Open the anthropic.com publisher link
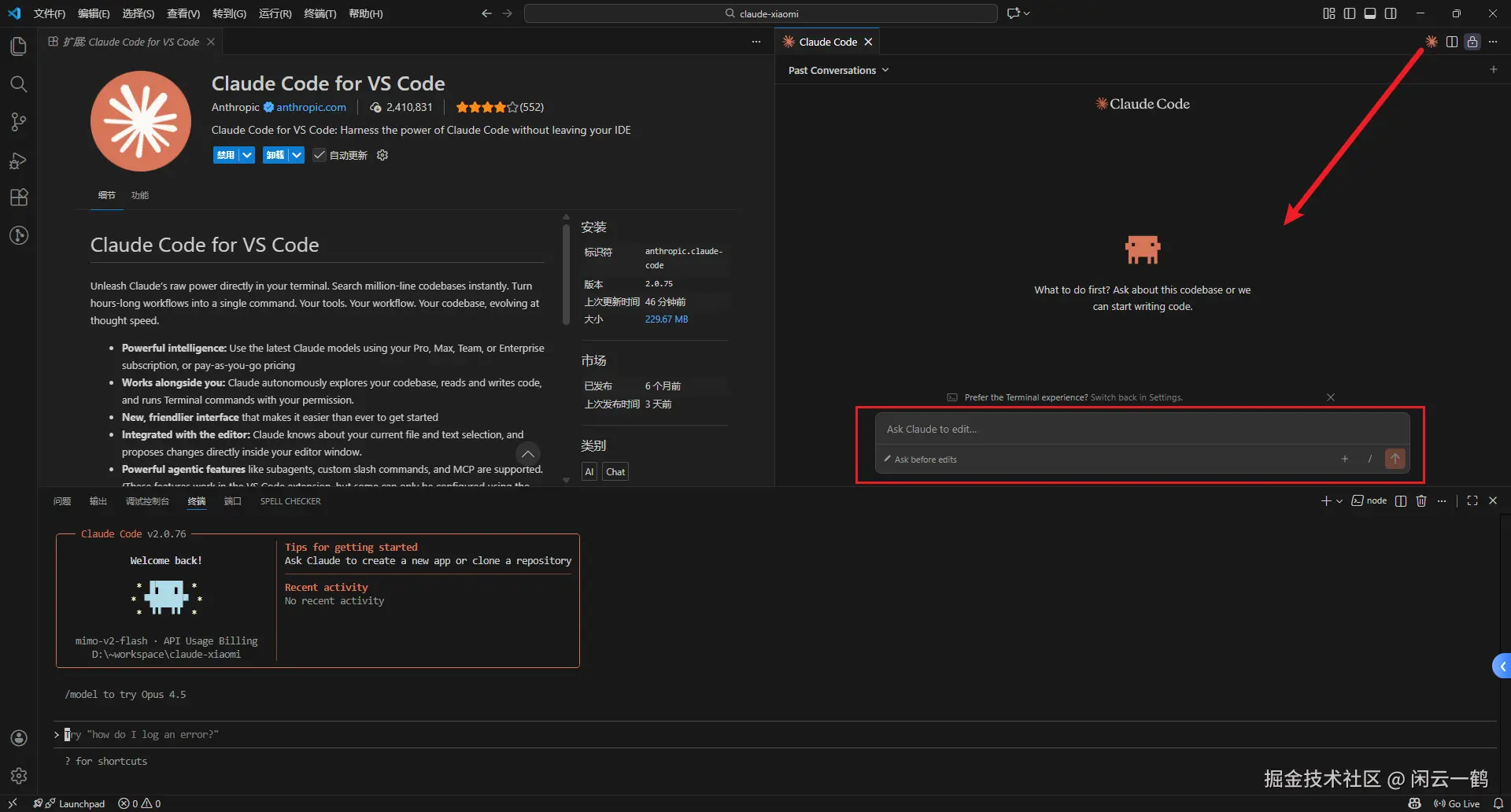 [x=311, y=107]
